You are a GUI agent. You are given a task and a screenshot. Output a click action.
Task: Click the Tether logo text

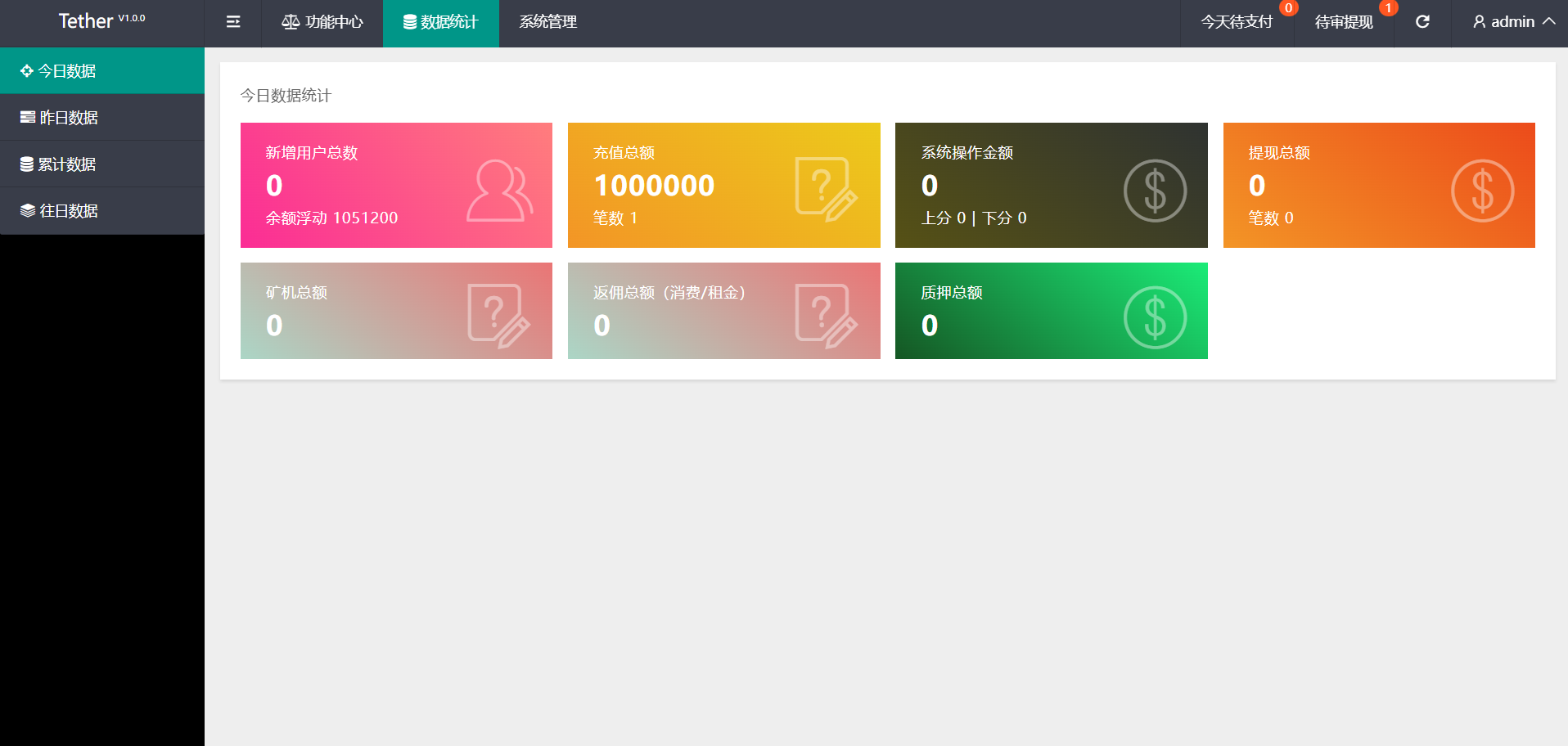click(x=86, y=21)
